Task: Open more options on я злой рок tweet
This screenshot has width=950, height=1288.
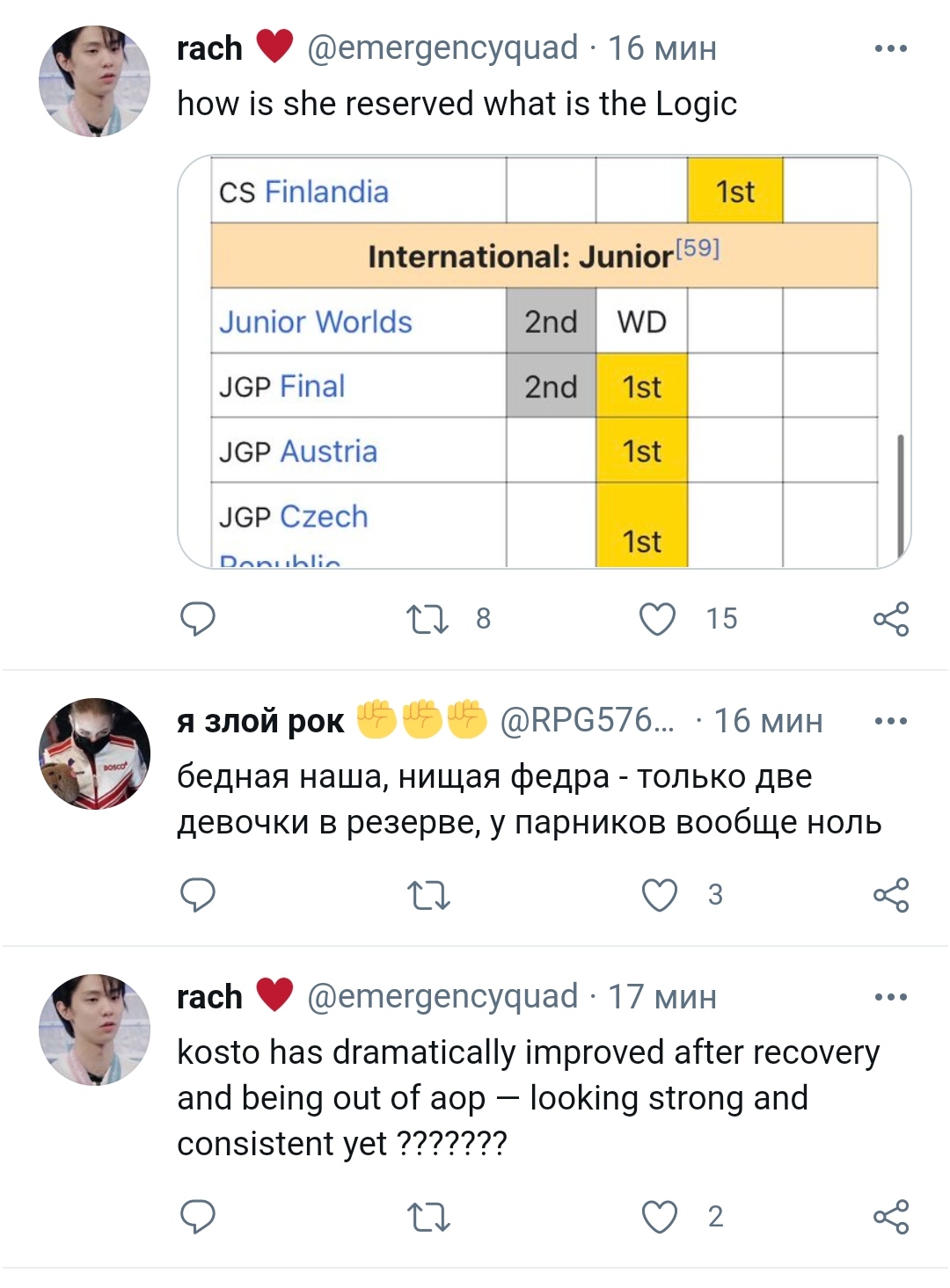Action: click(x=890, y=722)
